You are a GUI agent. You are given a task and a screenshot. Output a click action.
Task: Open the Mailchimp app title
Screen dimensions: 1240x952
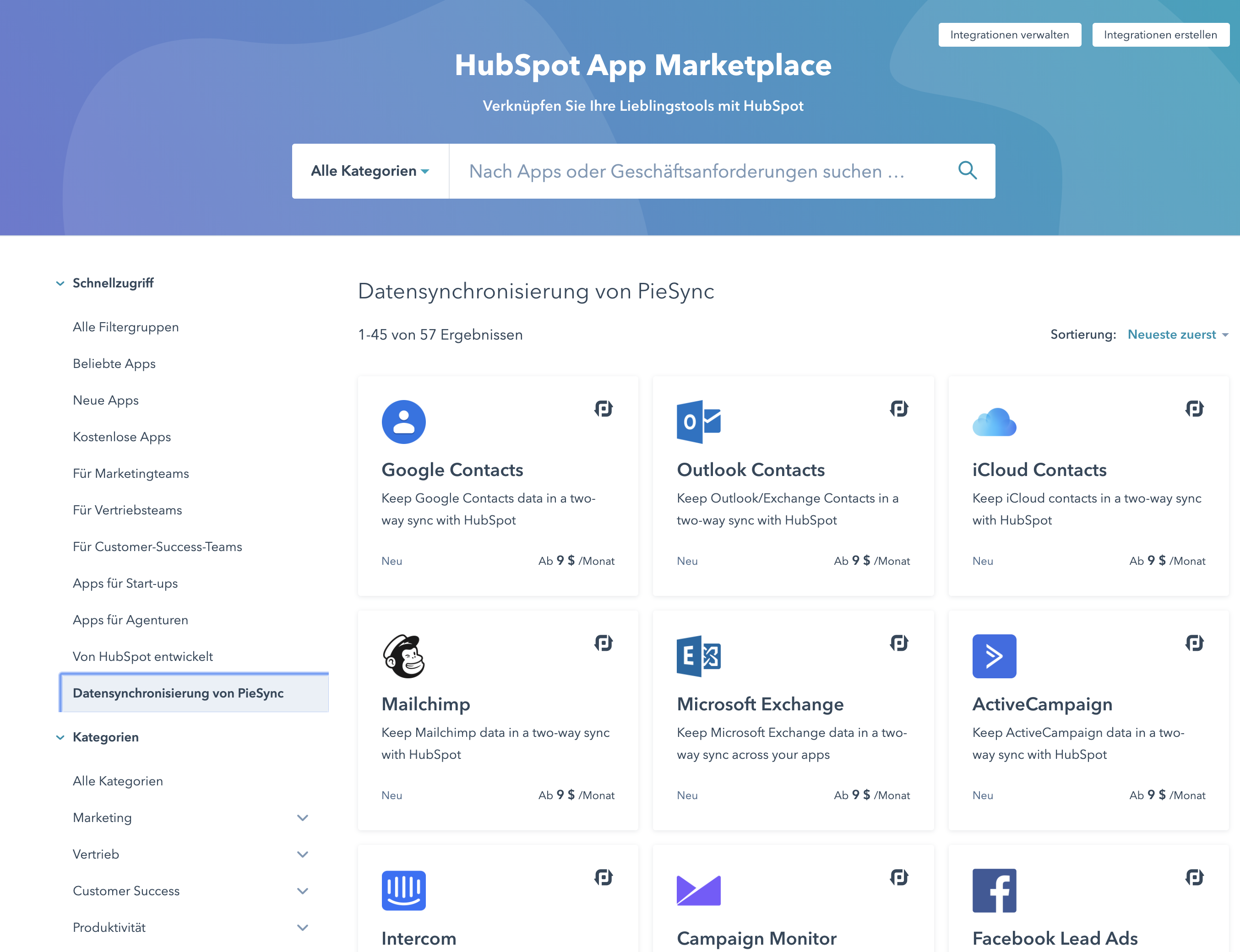pos(426,704)
